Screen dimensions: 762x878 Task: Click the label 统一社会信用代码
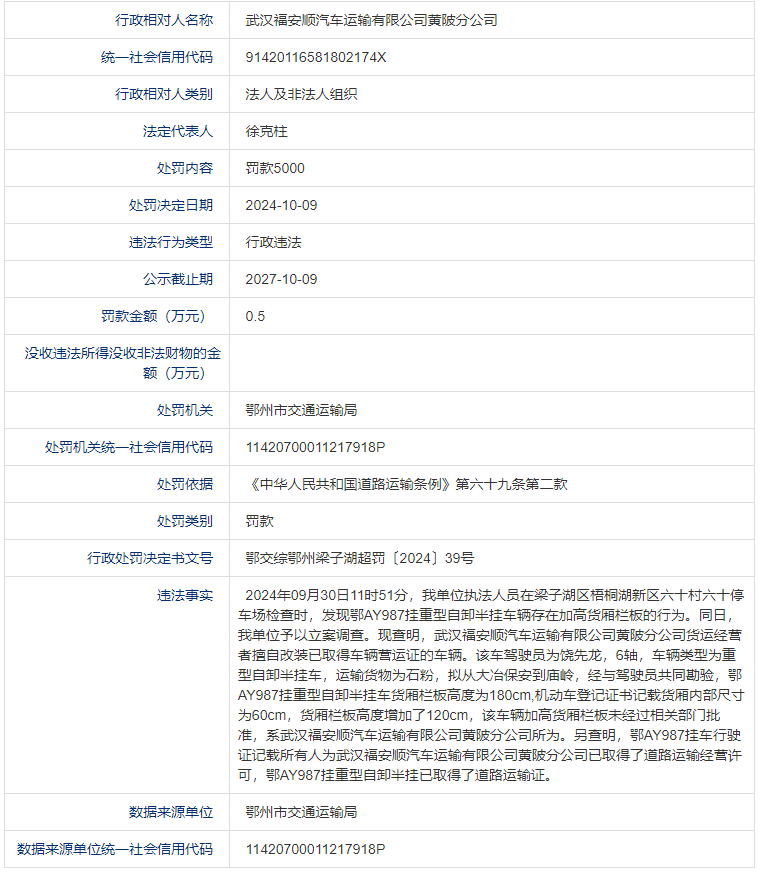157,57
